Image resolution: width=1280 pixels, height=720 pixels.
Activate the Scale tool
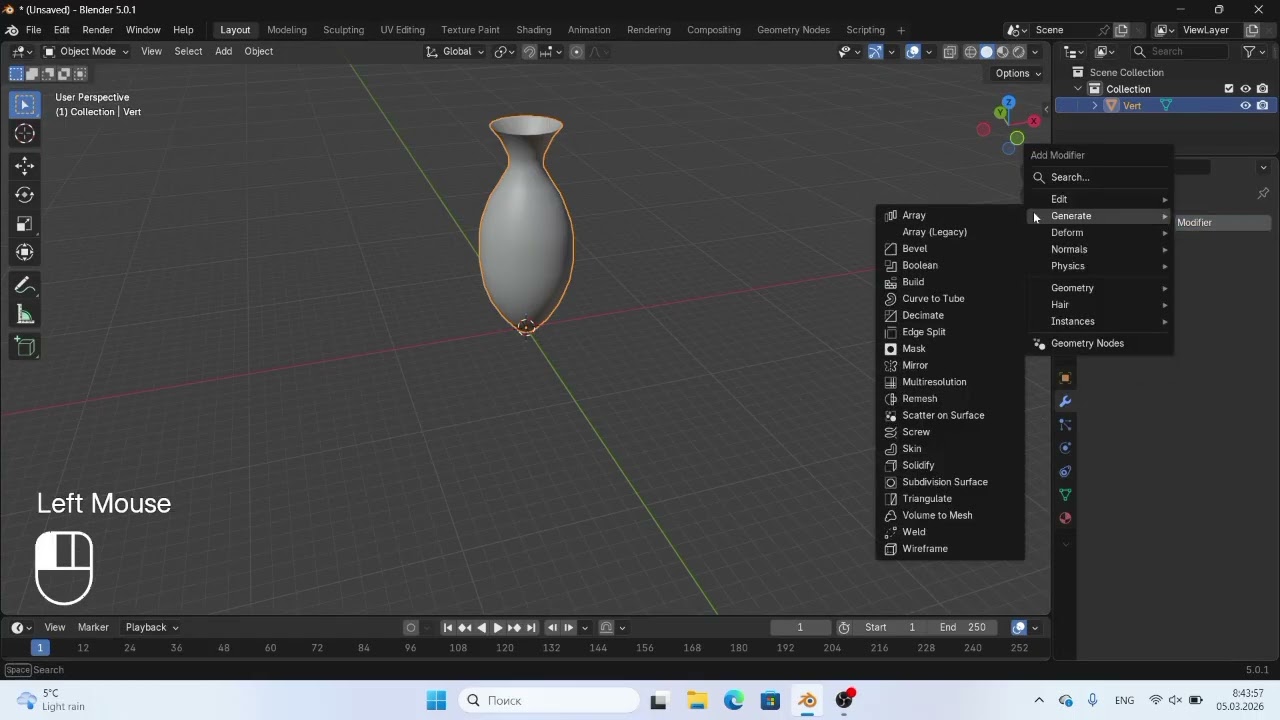pos(25,224)
